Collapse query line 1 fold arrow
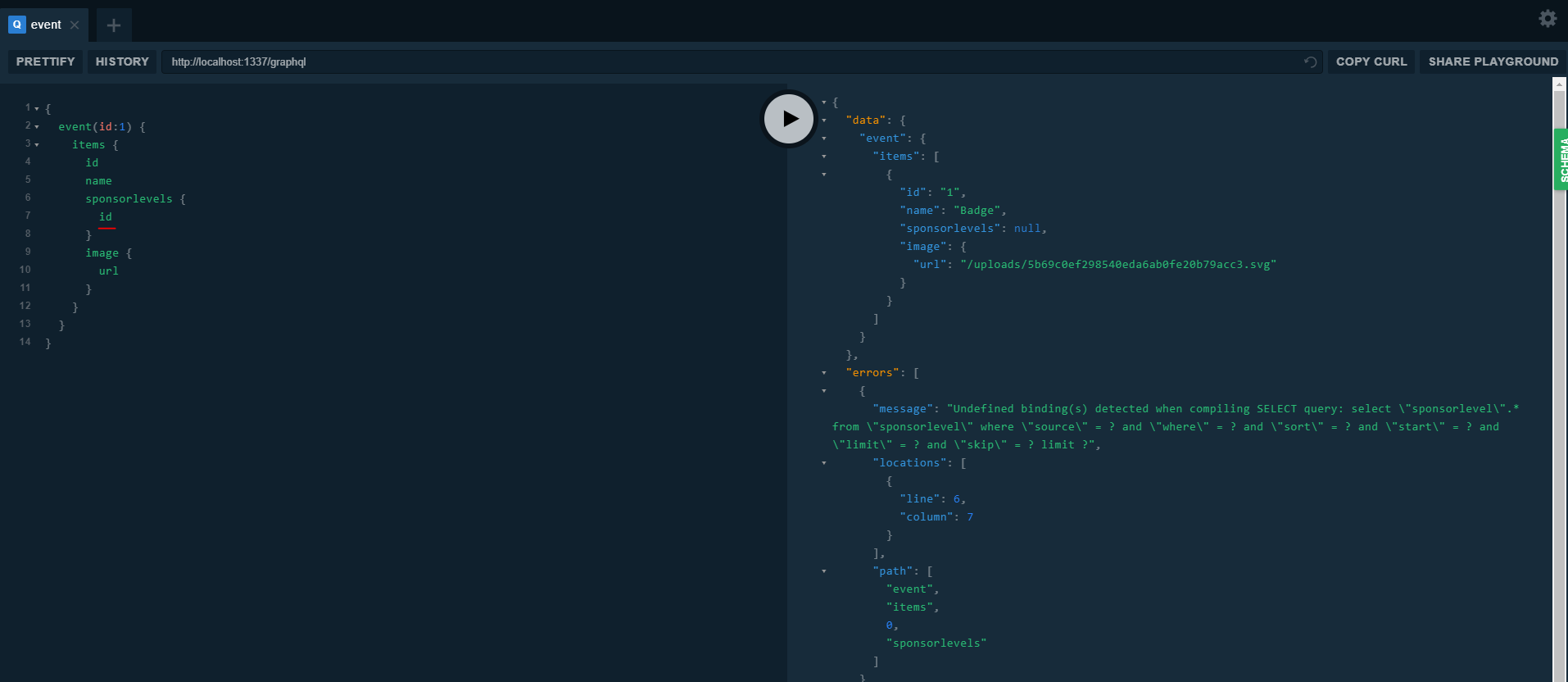This screenshot has height=682, width=1568. pyautogui.click(x=37, y=108)
